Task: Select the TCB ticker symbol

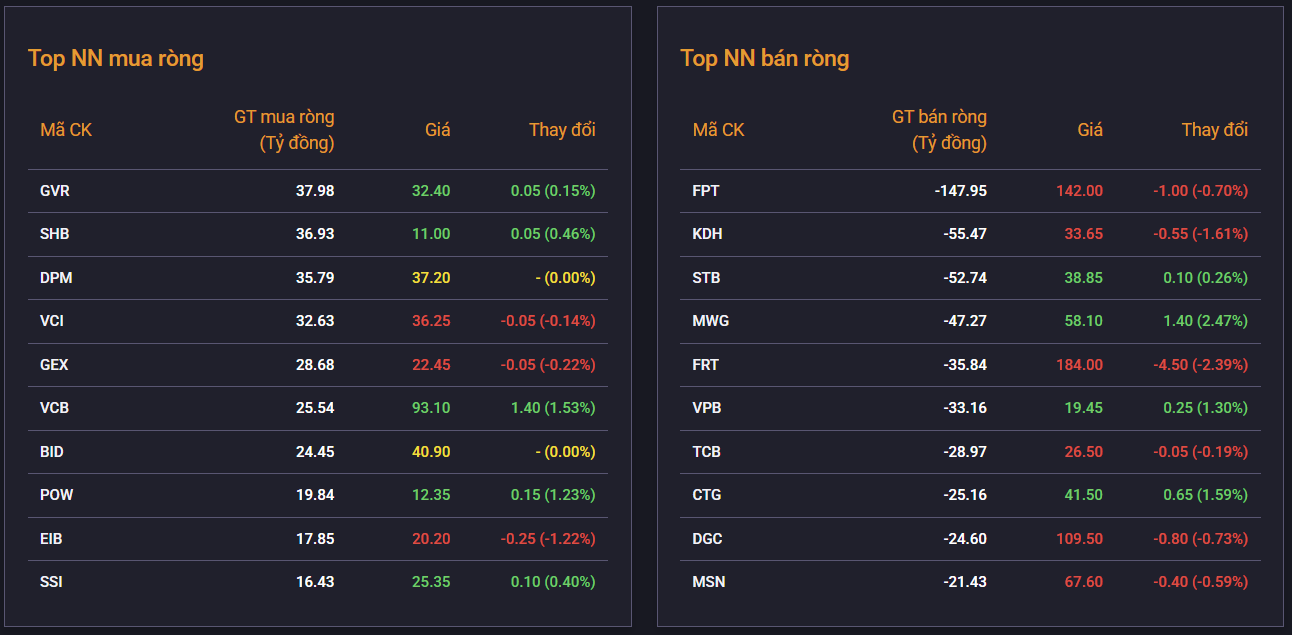Action: click(706, 452)
